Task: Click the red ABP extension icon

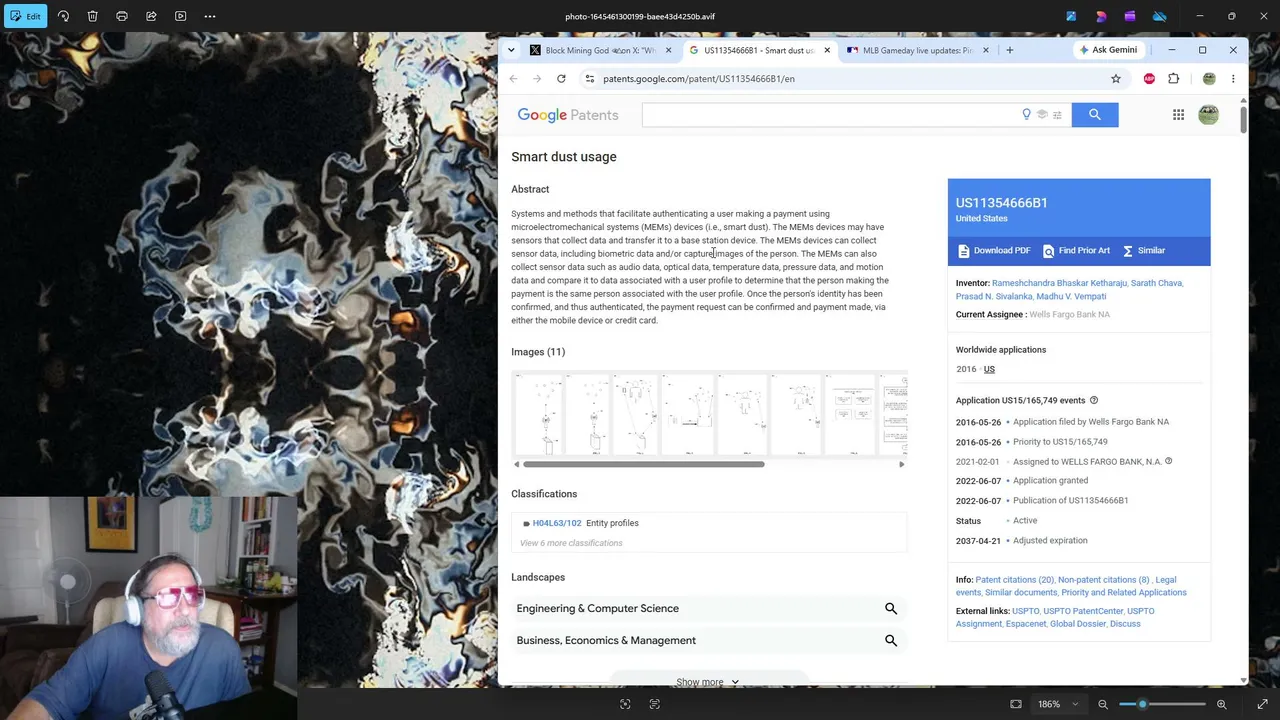Action: point(1149,79)
